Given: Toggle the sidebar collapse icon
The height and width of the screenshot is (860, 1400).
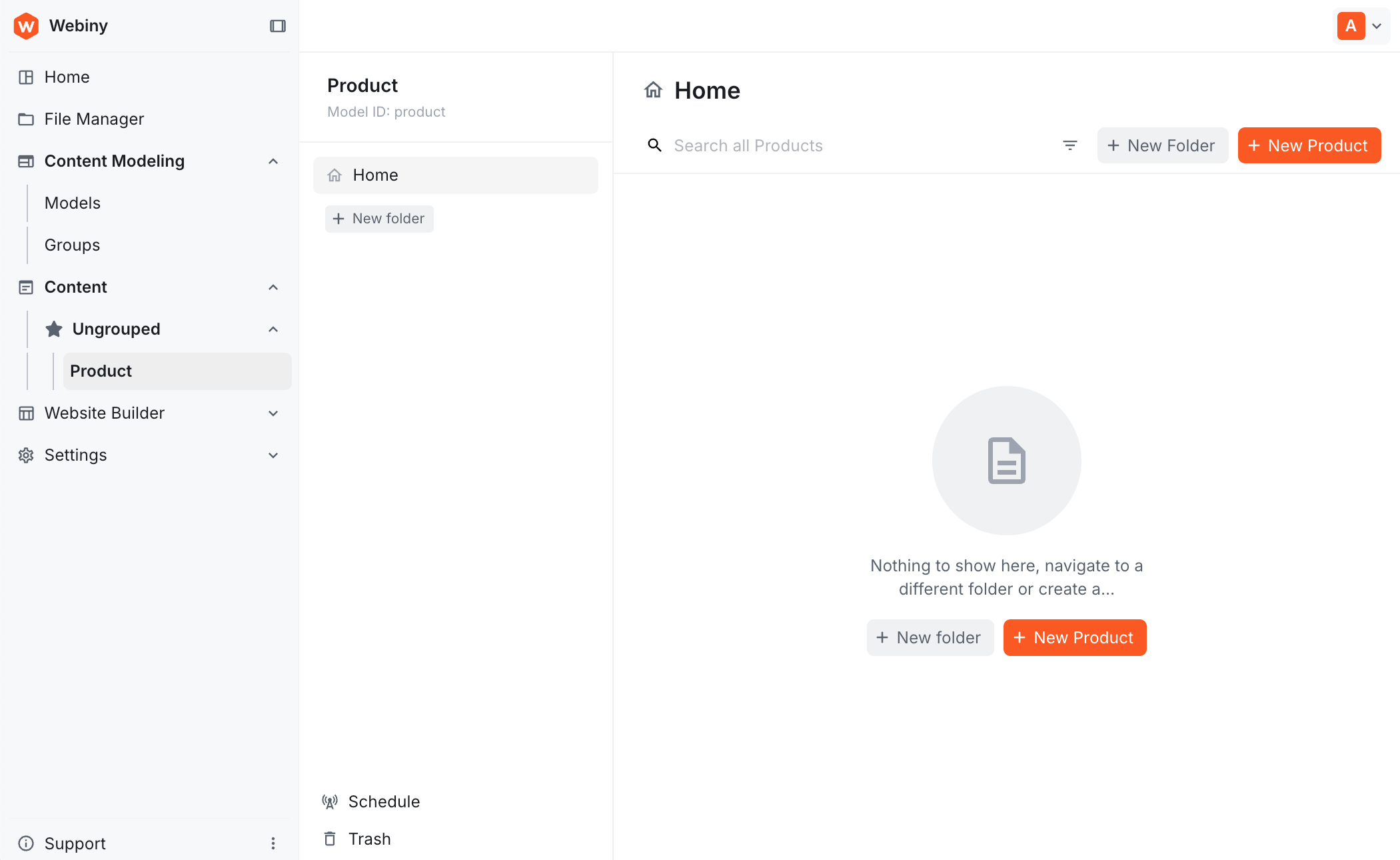Looking at the screenshot, I should [277, 26].
